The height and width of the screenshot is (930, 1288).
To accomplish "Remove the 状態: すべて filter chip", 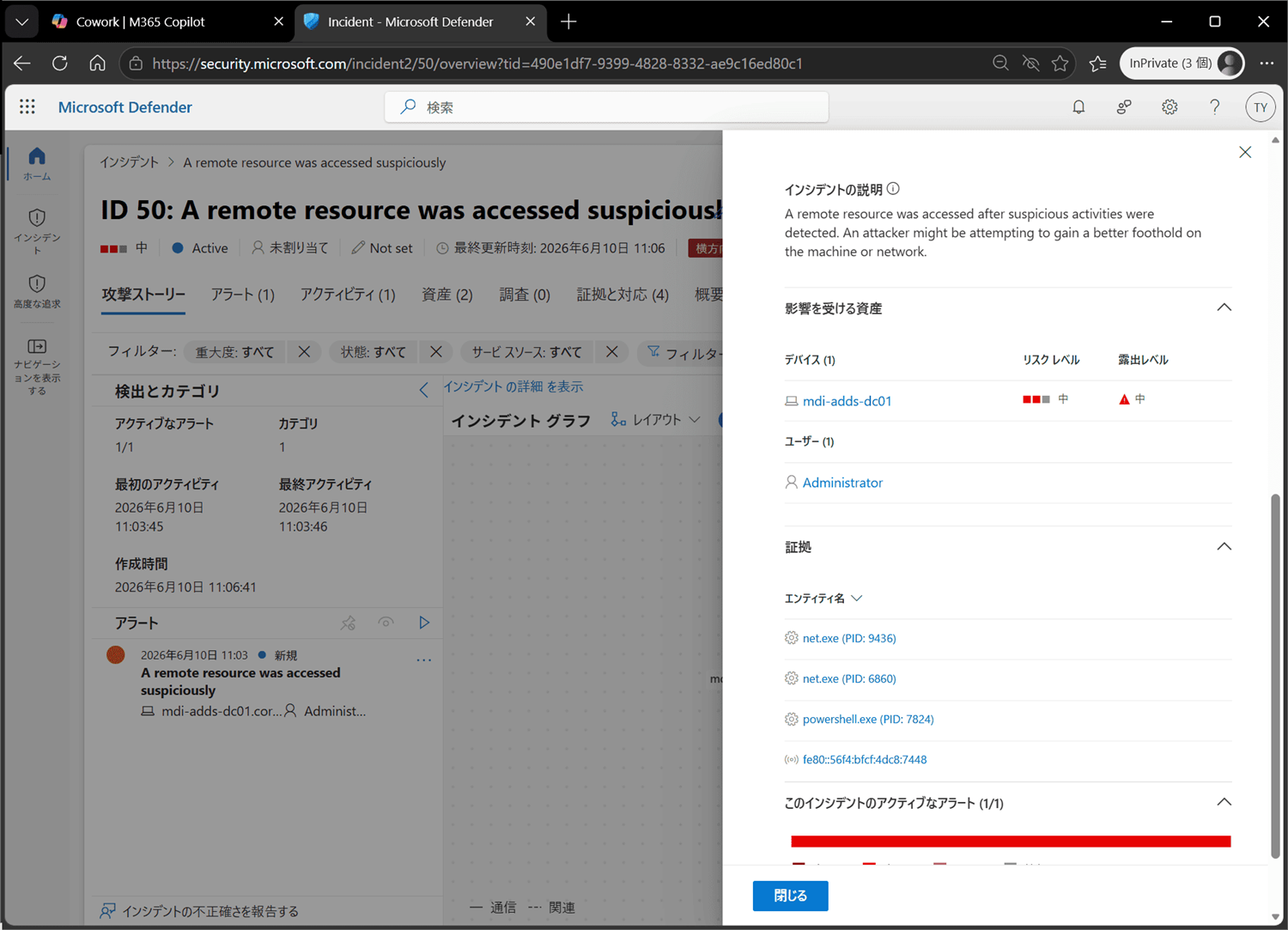I will 436,352.
